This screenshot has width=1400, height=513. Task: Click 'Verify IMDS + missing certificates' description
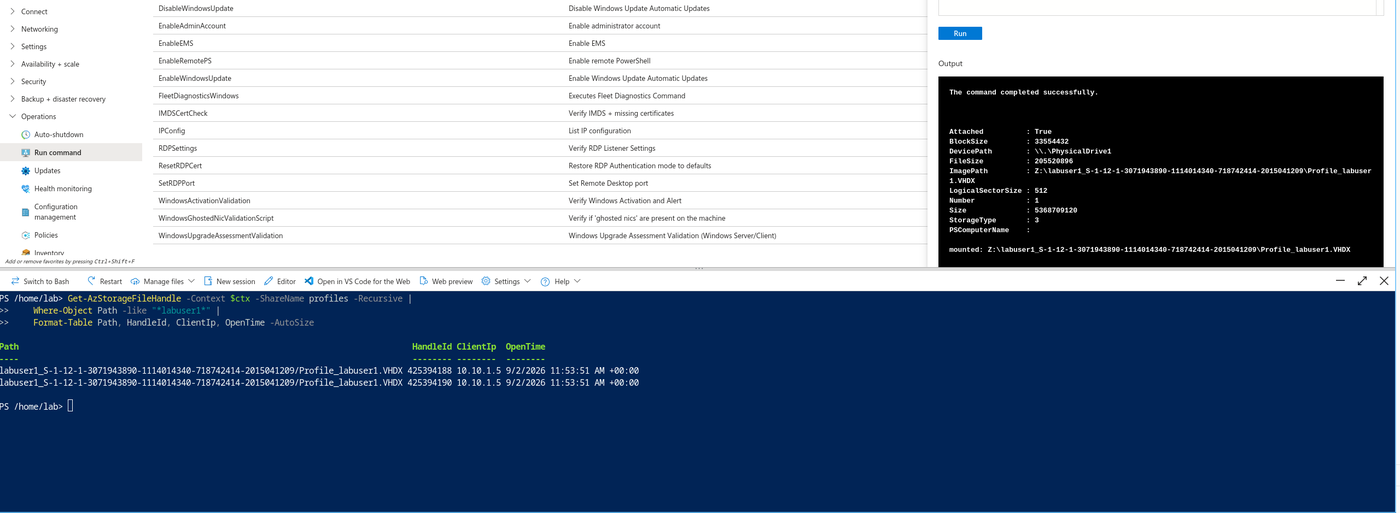(x=621, y=113)
